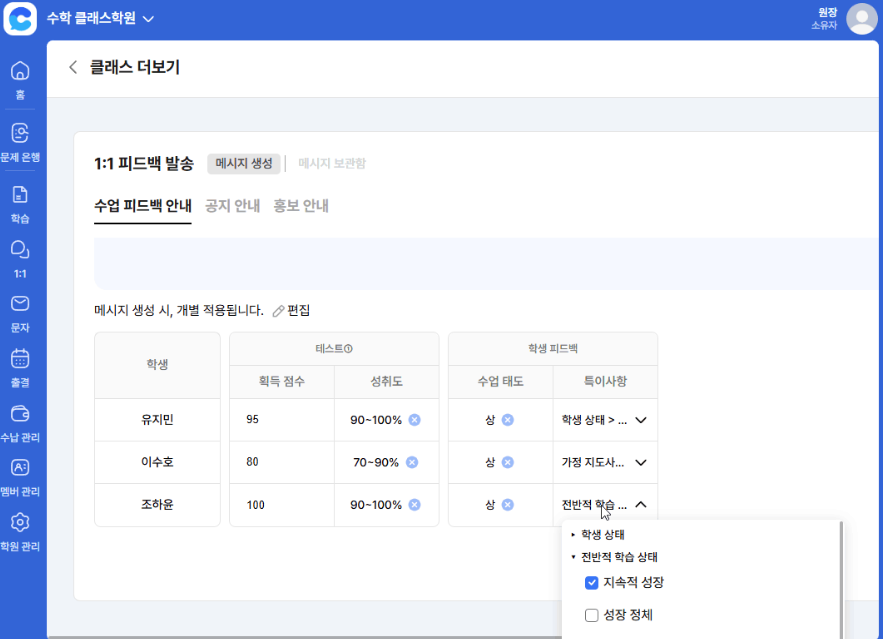Viewport: 883px width, 639px height.
Task: Click the 특이사항 column header
Action: pos(605,381)
